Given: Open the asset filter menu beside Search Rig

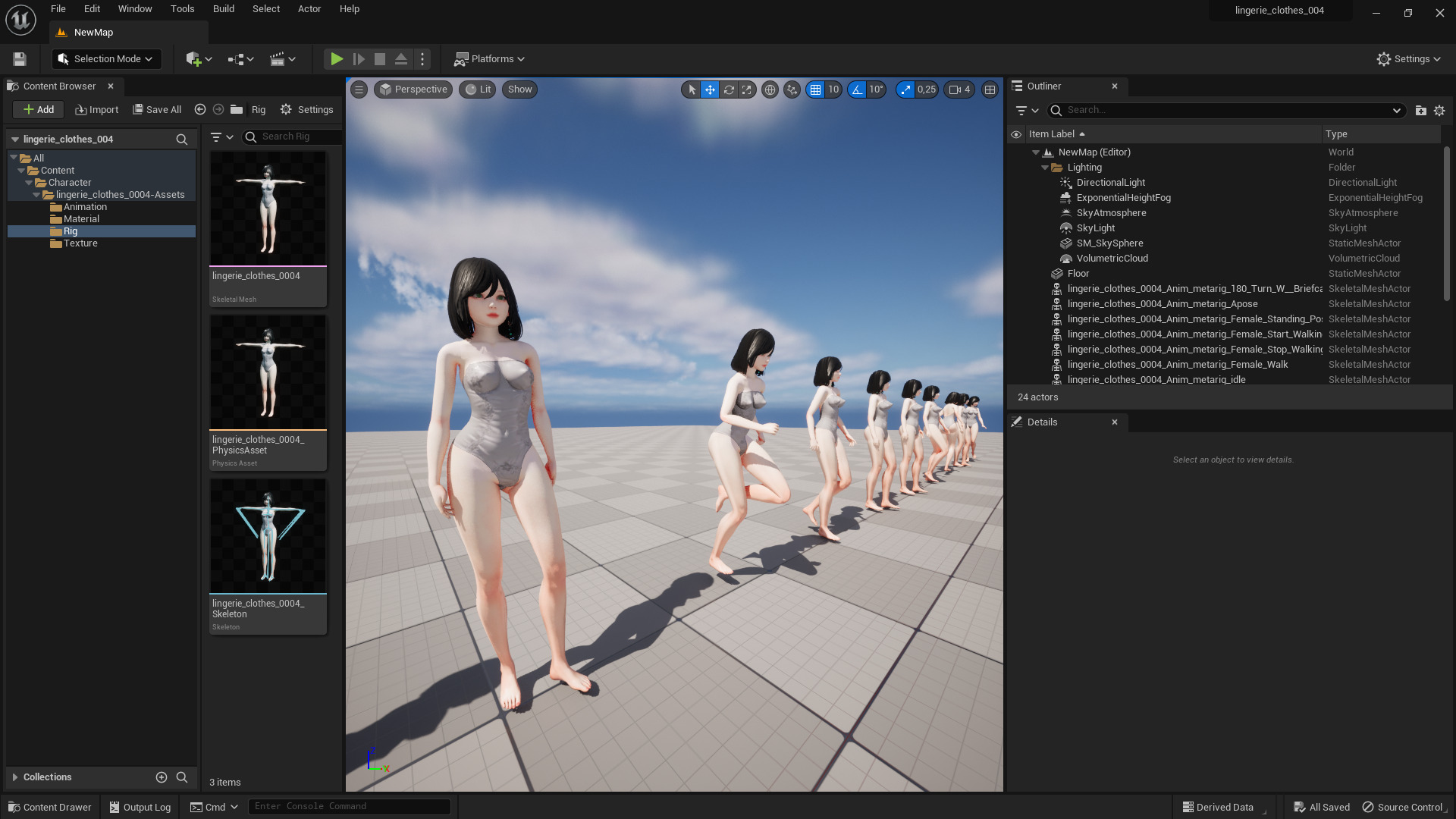Looking at the screenshot, I should pos(221,137).
